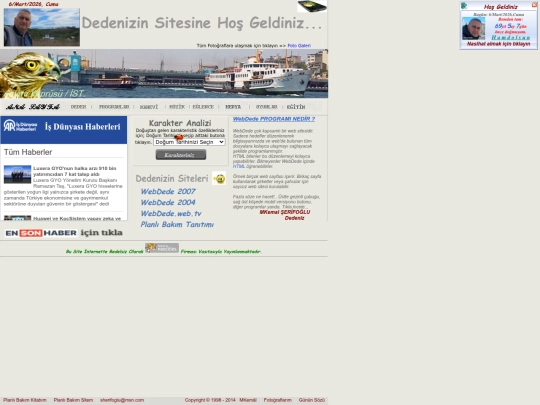The image size is (540, 405).
Task: Click the EN SON HABER banner
Action: 64,233
